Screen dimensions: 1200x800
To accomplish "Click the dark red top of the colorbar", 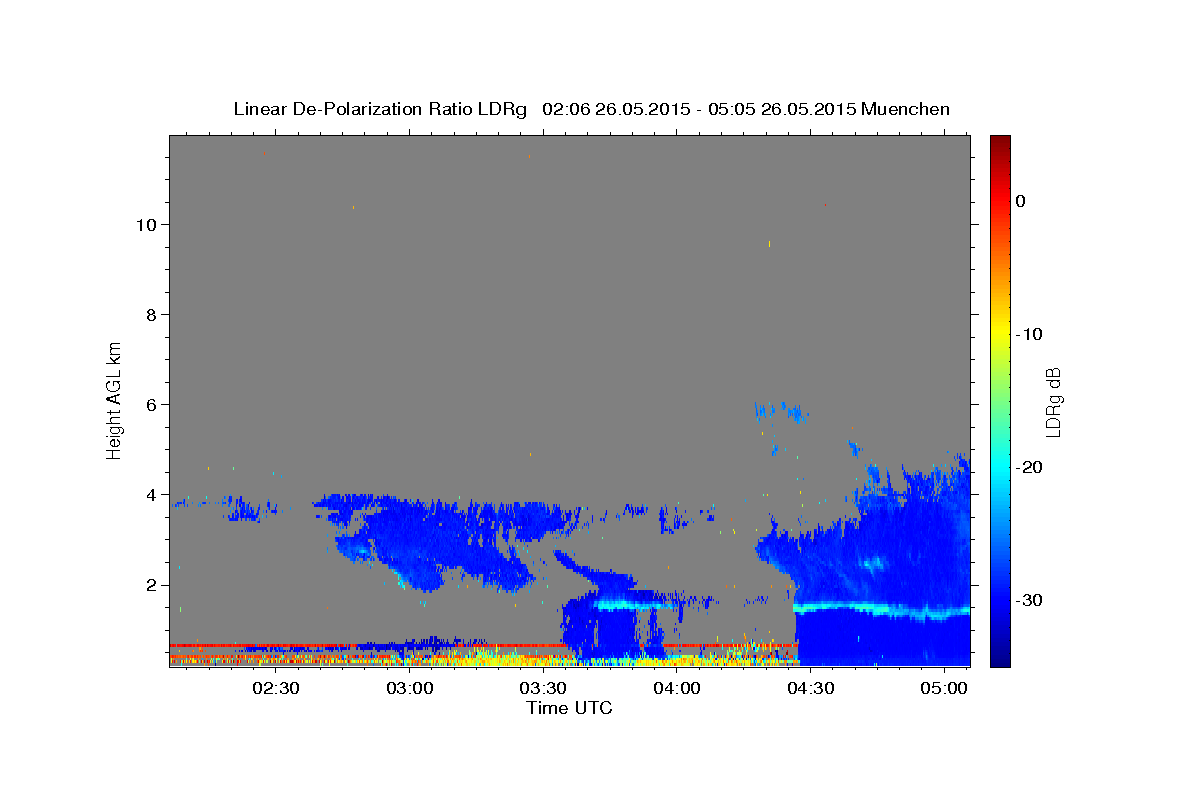I will [x=1000, y=143].
